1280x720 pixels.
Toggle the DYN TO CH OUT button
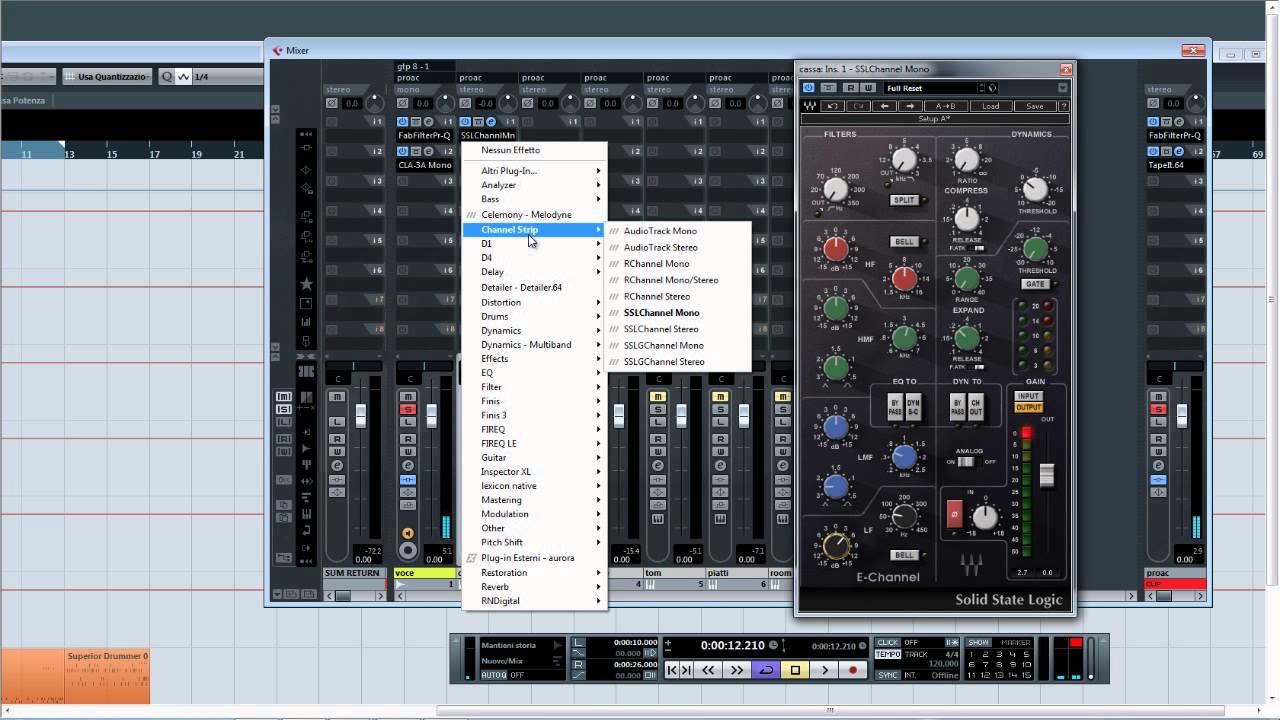point(975,407)
